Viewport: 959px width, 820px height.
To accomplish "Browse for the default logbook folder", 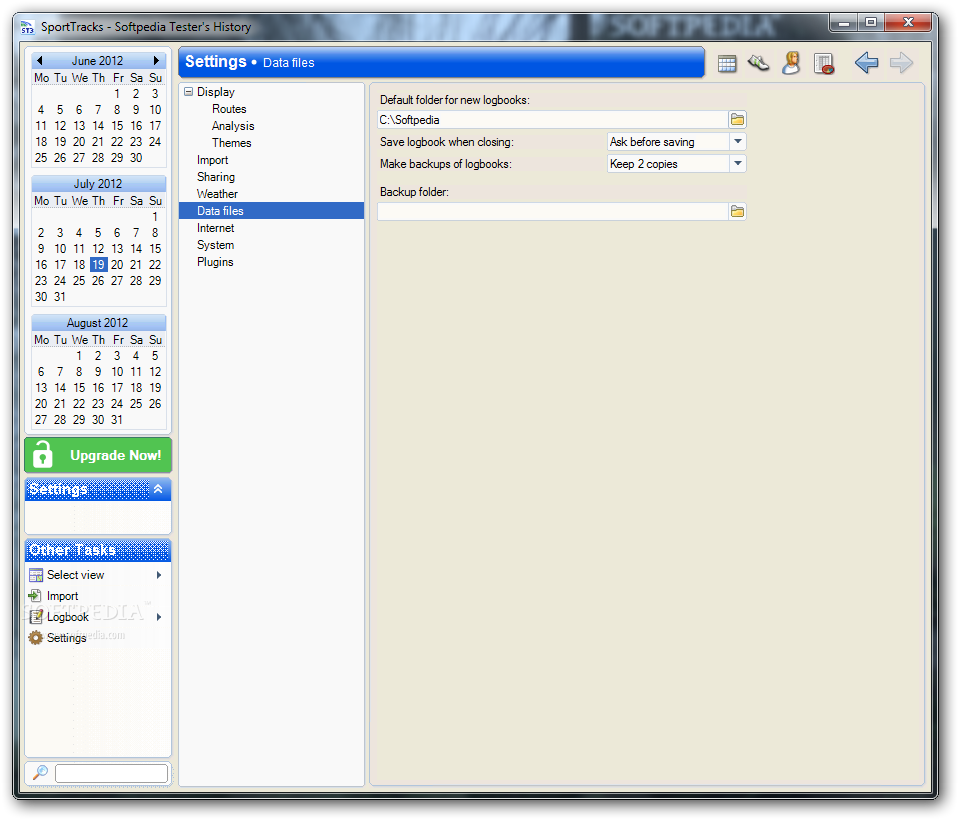I will [738, 119].
